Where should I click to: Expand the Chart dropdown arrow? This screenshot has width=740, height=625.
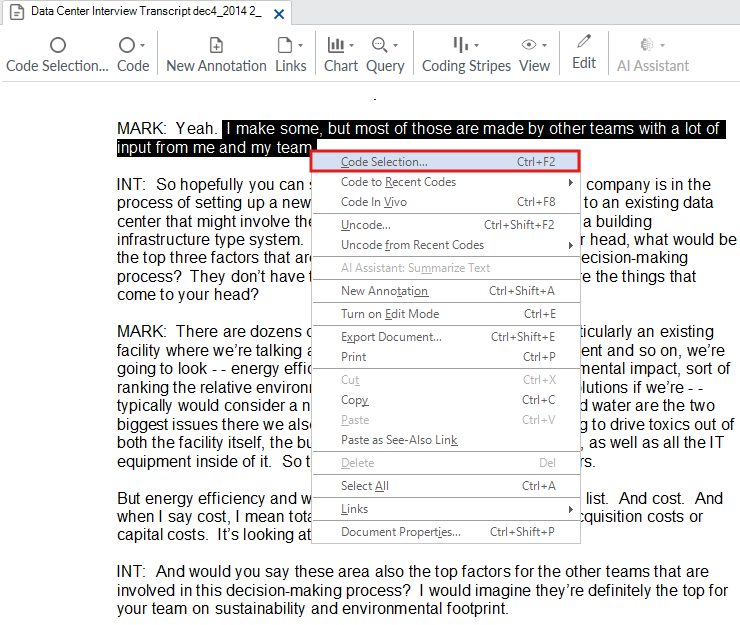(x=352, y=46)
